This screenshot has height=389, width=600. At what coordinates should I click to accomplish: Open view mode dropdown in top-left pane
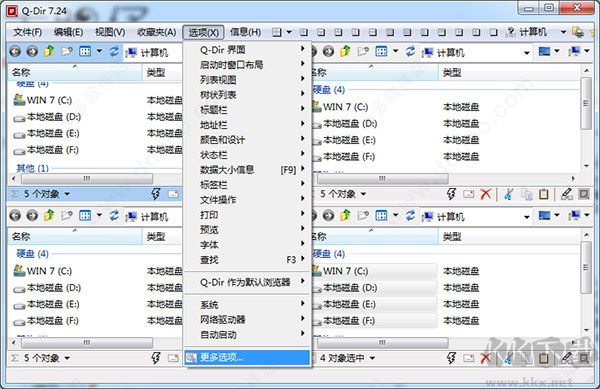pyautogui.click(x=99, y=51)
